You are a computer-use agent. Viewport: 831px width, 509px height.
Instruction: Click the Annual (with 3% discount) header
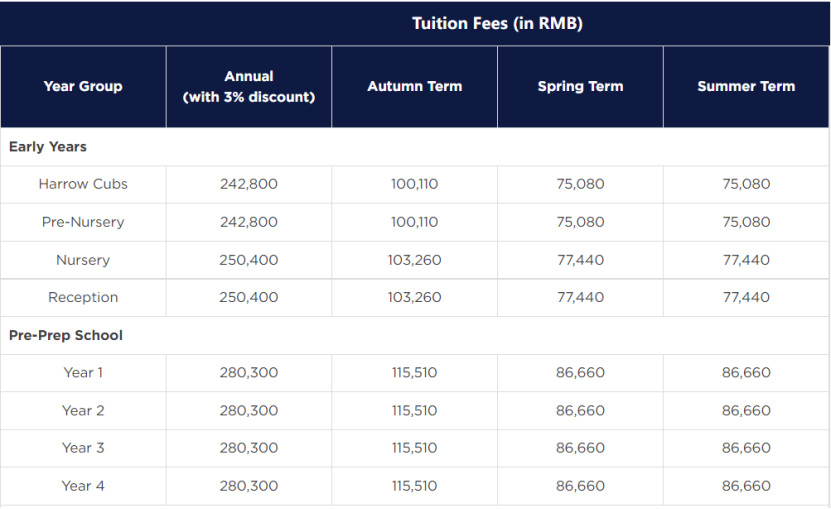(x=249, y=86)
